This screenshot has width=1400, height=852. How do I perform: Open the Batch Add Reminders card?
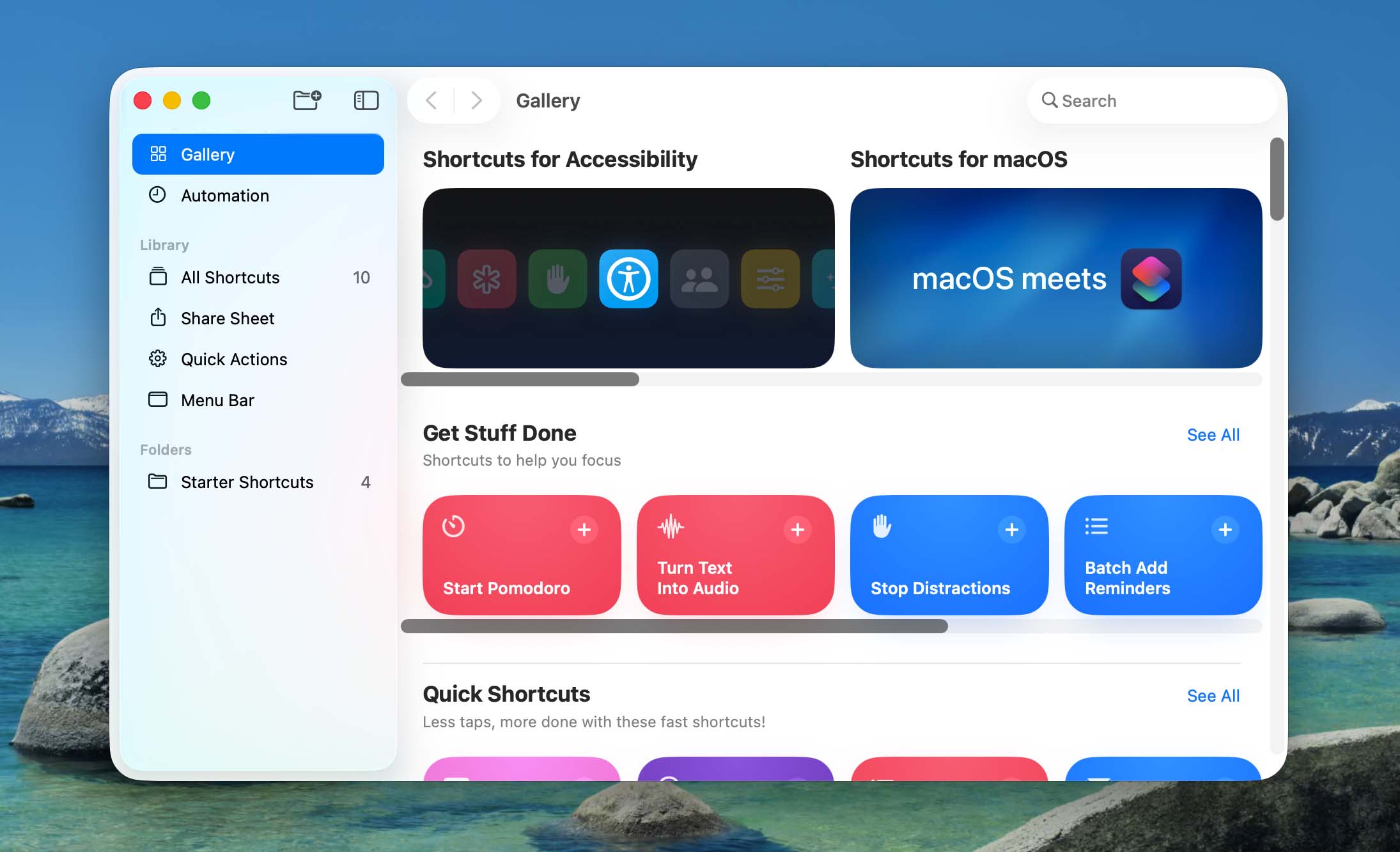point(1163,555)
